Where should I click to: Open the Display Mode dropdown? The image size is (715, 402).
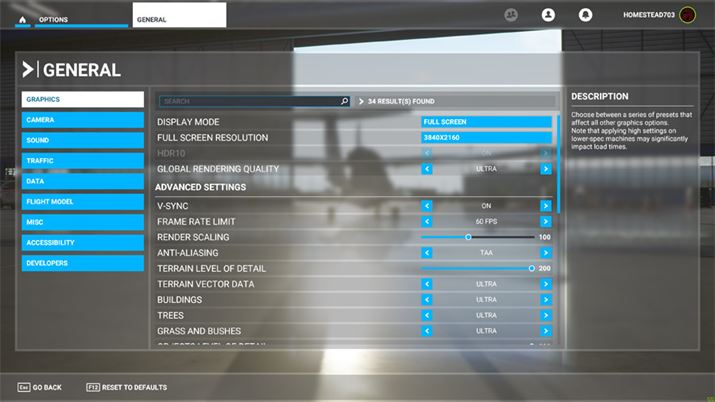[486, 122]
